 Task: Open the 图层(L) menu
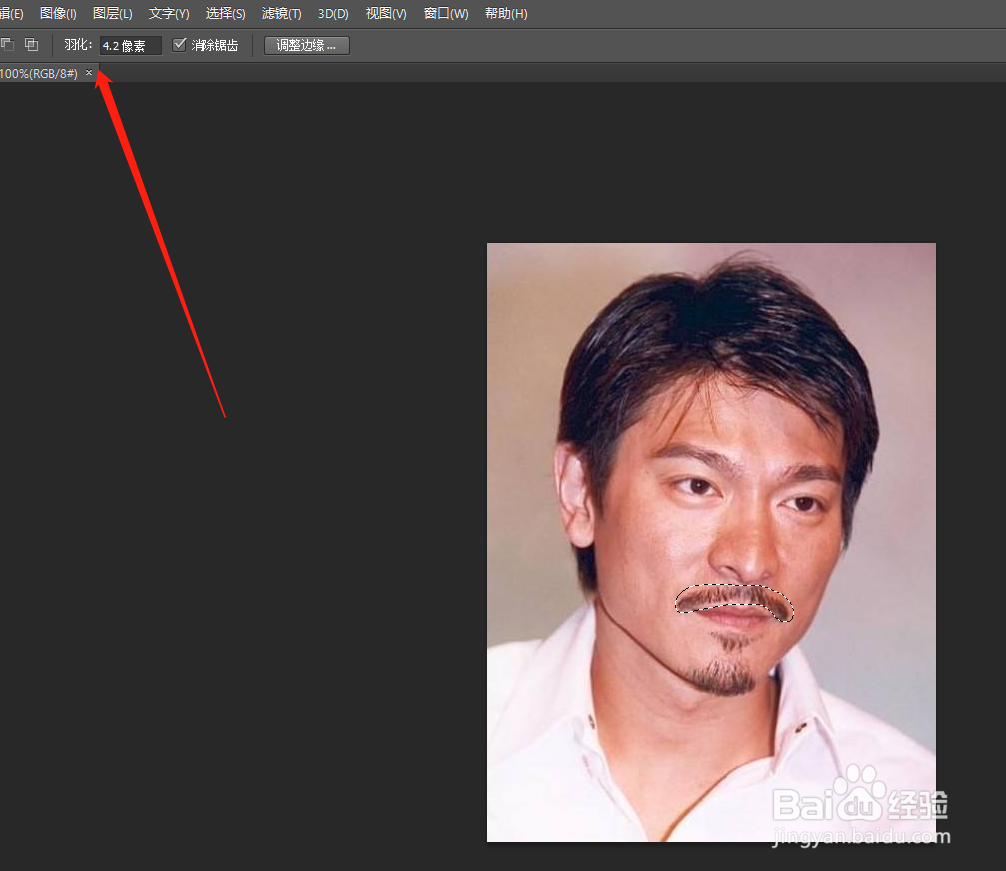(x=112, y=13)
